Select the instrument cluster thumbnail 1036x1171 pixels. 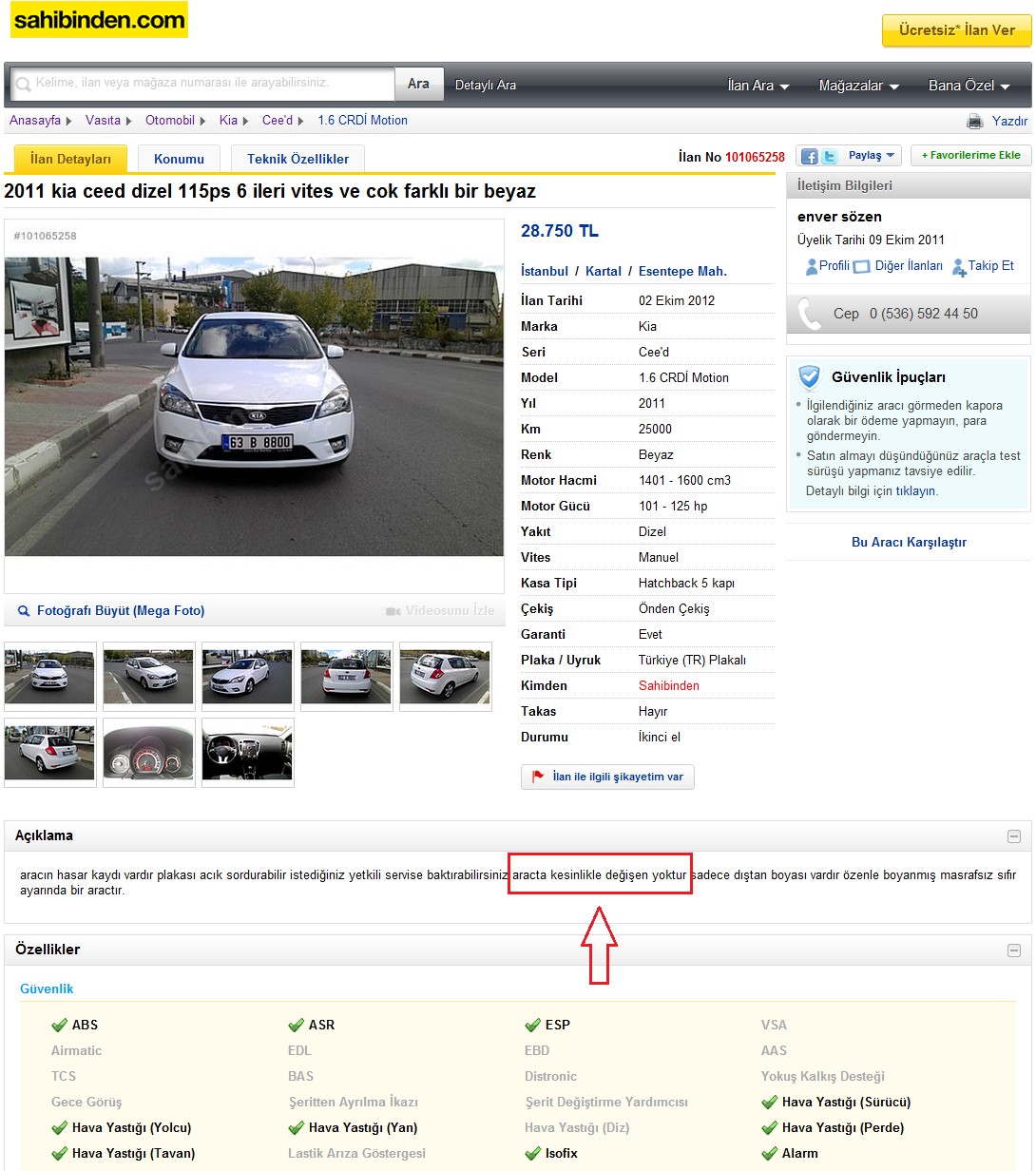click(148, 753)
